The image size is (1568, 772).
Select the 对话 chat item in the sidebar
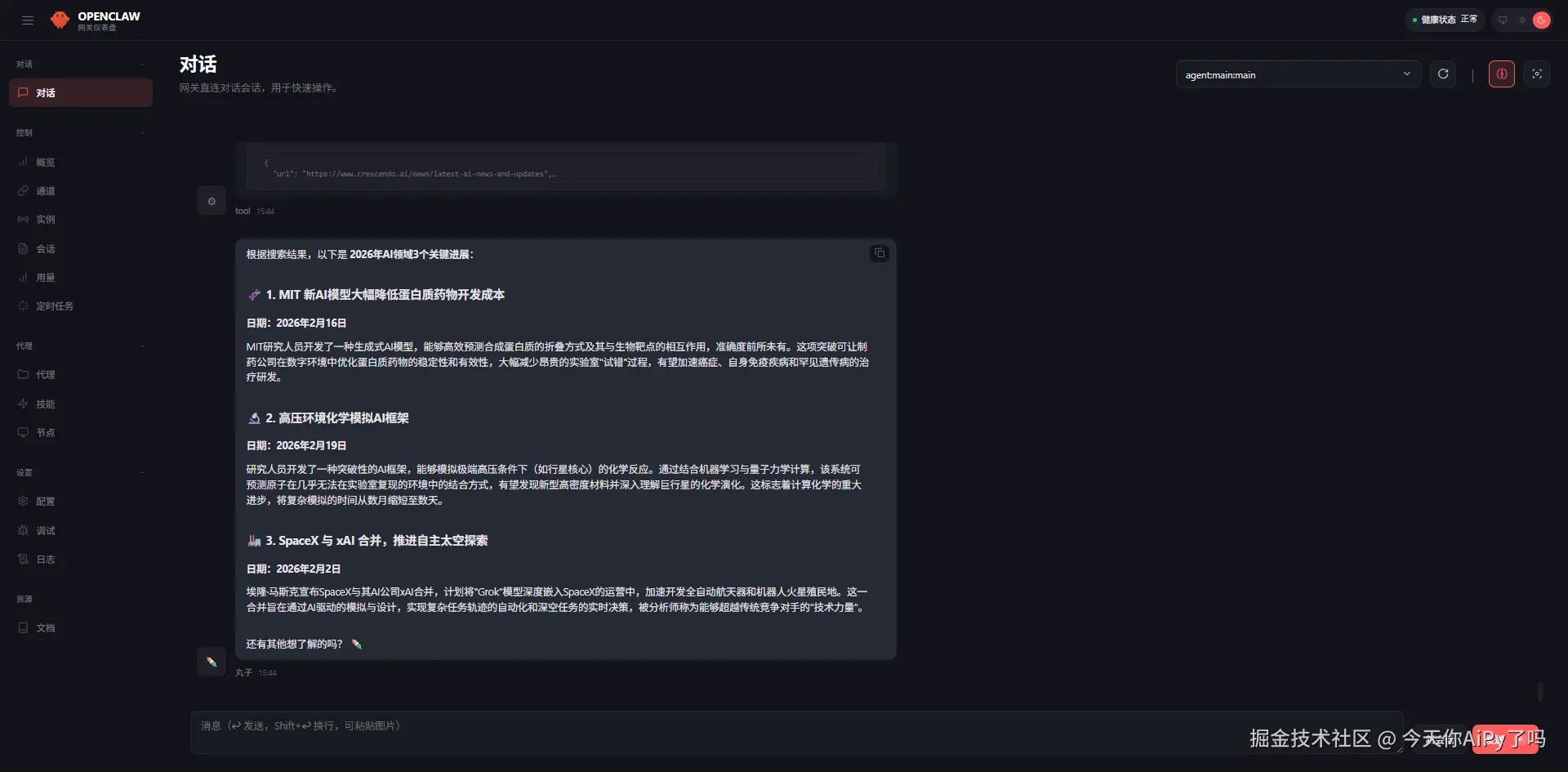click(x=81, y=93)
